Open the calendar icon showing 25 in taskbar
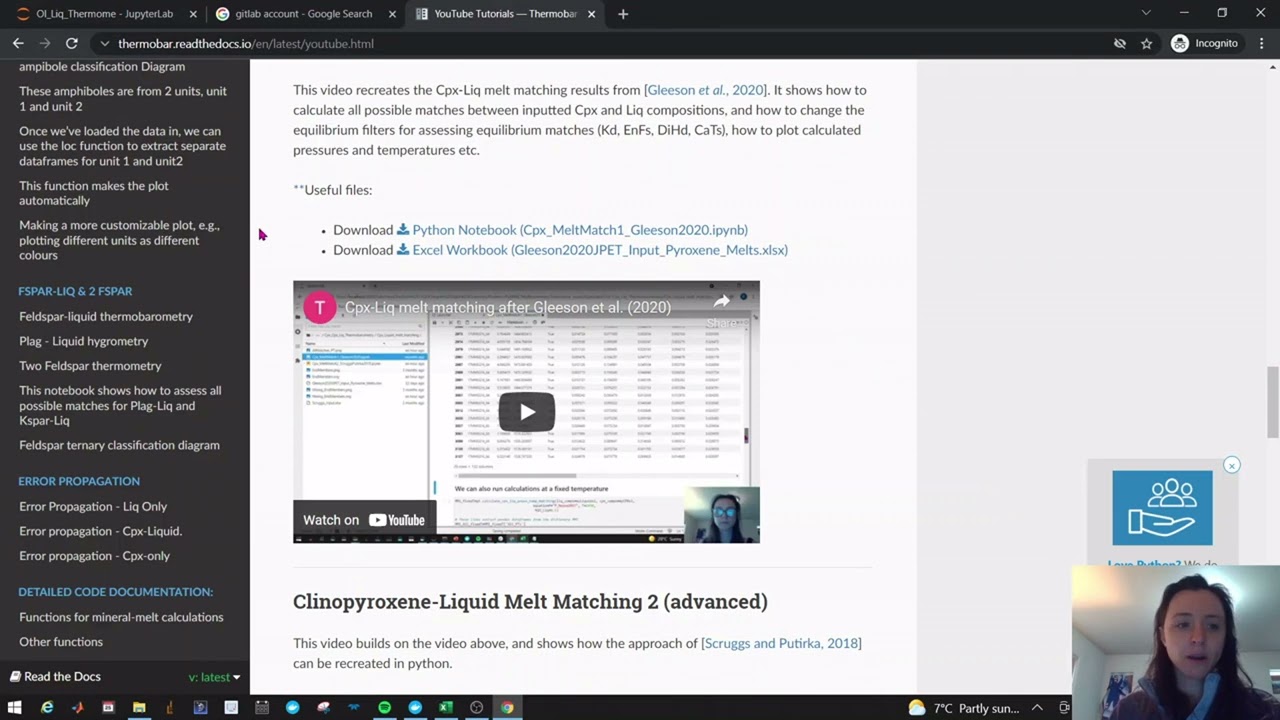Screen dimensions: 1280x720 click(108, 707)
